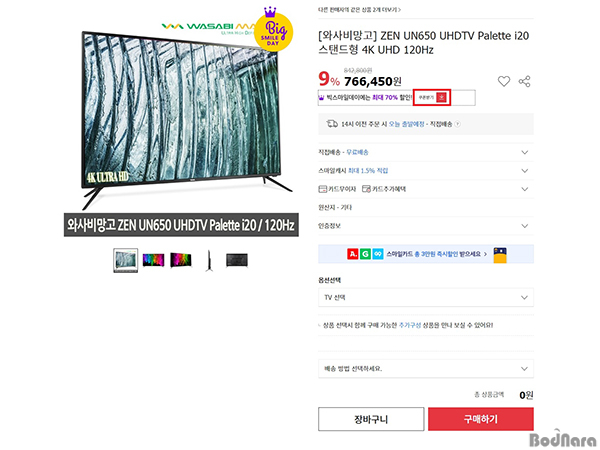Click the yellow smile card icon
The width and height of the screenshot is (600, 450).
coord(500,255)
